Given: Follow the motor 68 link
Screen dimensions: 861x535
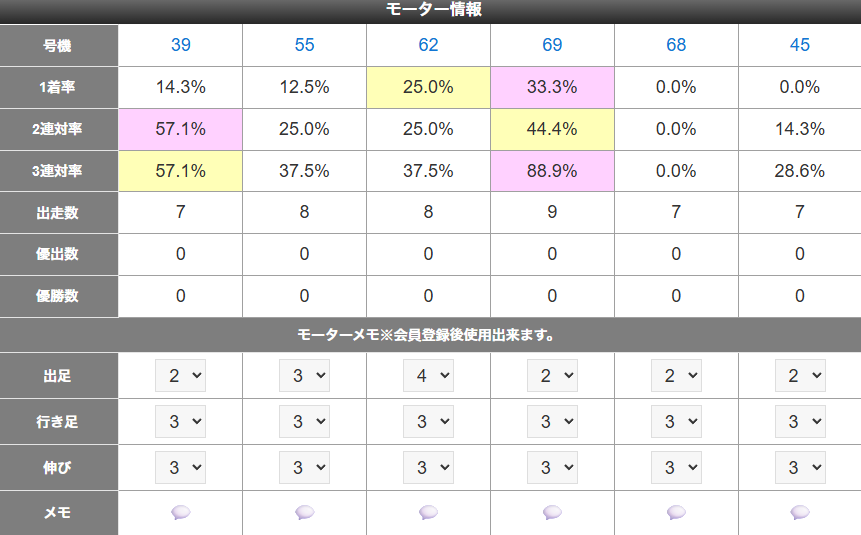Looking at the screenshot, I should pyautogui.click(x=676, y=44).
